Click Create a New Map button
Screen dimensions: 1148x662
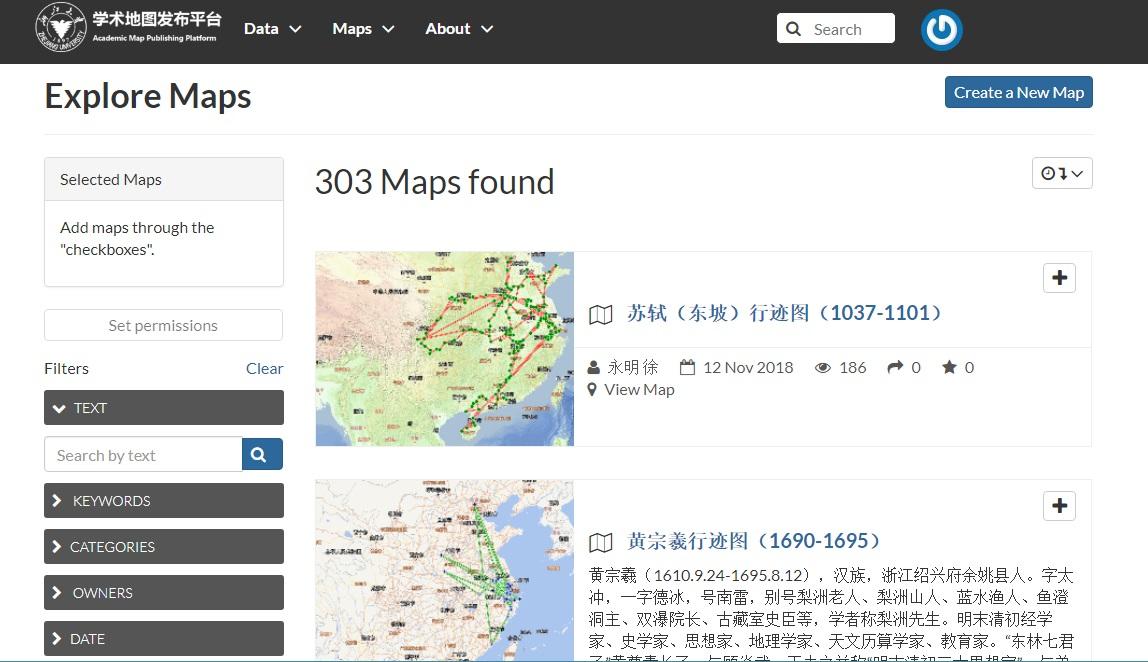(x=1018, y=92)
